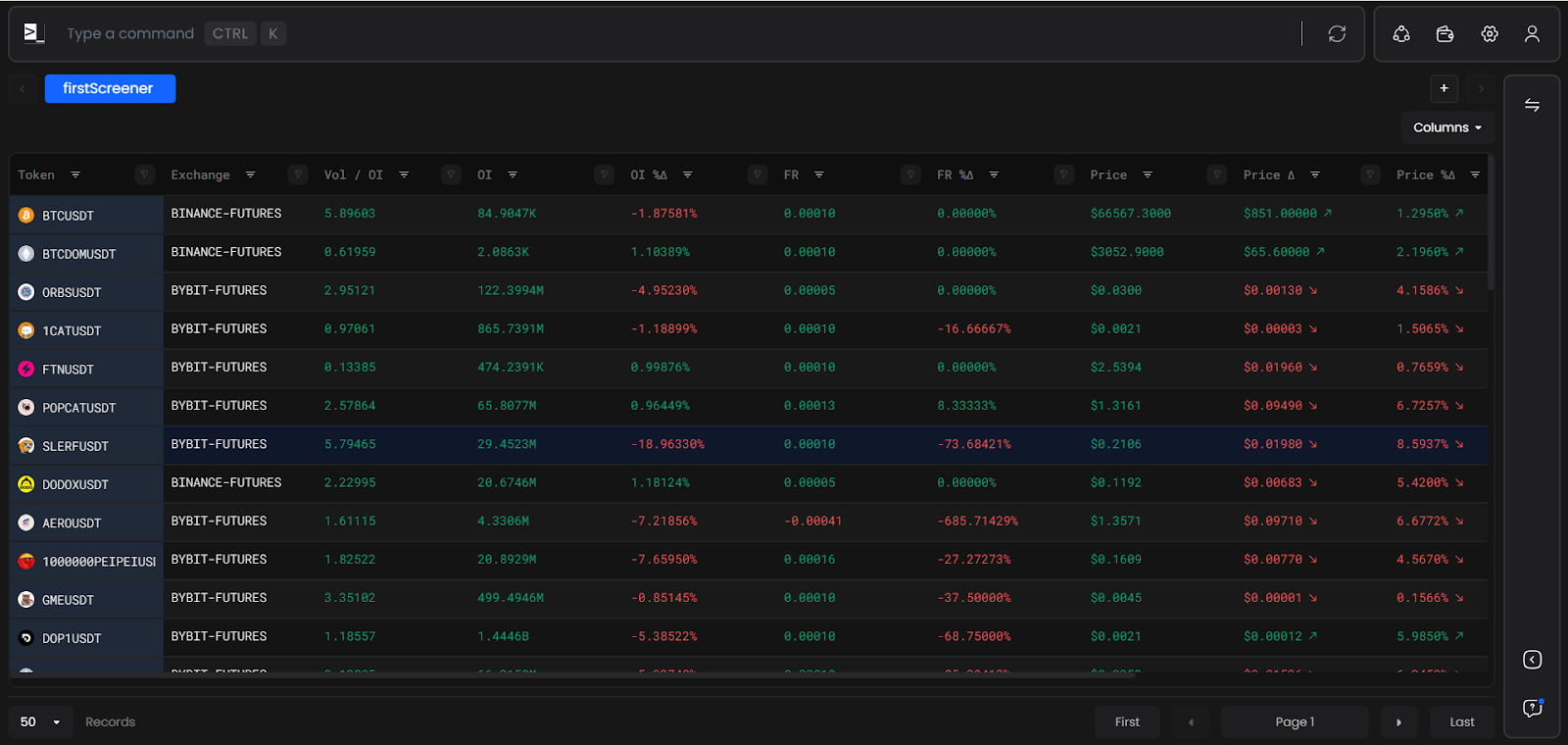Image resolution: width=1568 pixels, height=745 pixels.
Task: Select the 1000000PEIPEIUSDT token row
Action: tap(749, 560)
